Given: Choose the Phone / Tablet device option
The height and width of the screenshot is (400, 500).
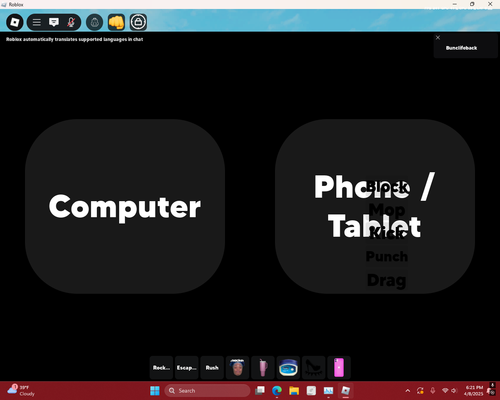Looking at the screenshot, I should coord(375,206).
